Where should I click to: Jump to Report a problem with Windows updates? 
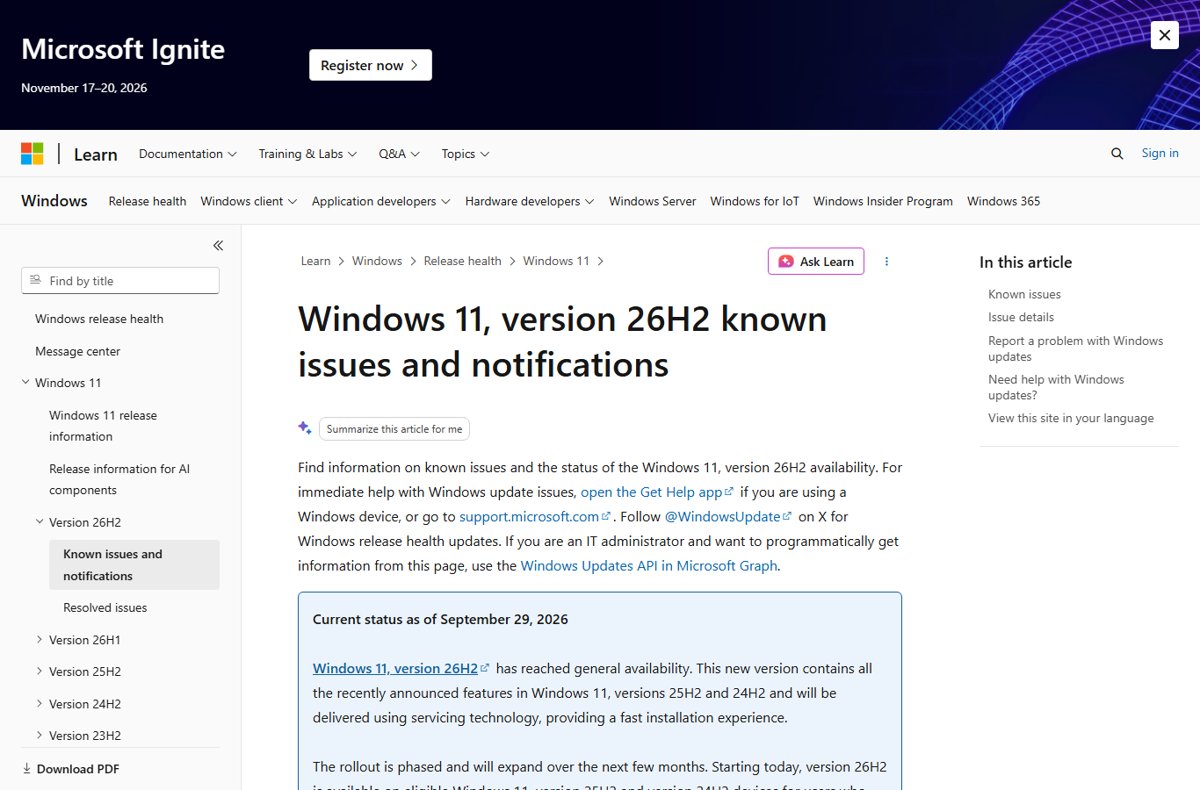tap(1075, 349)
